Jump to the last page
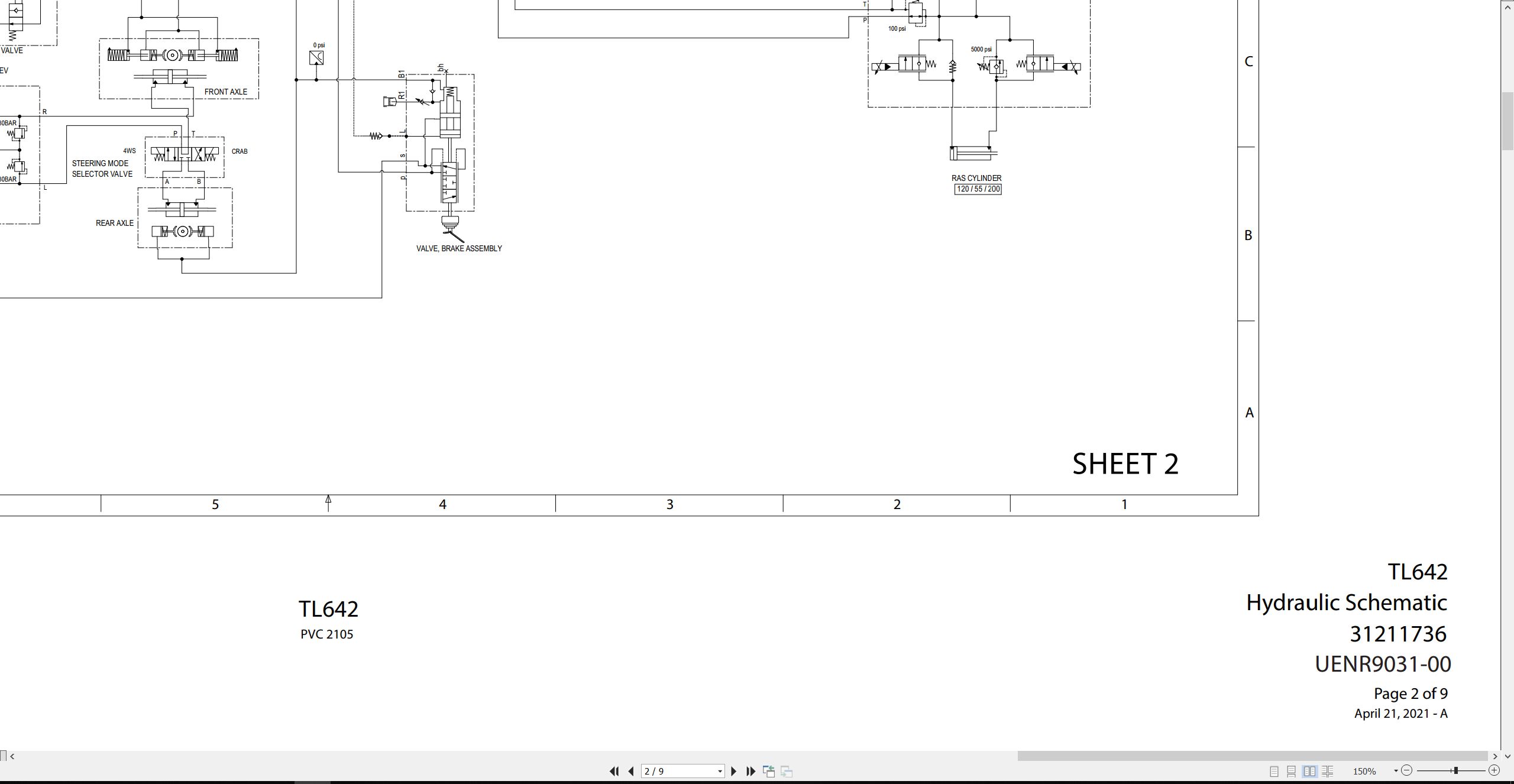Viewport: 1514px width, 784px height. click(751, 771)
